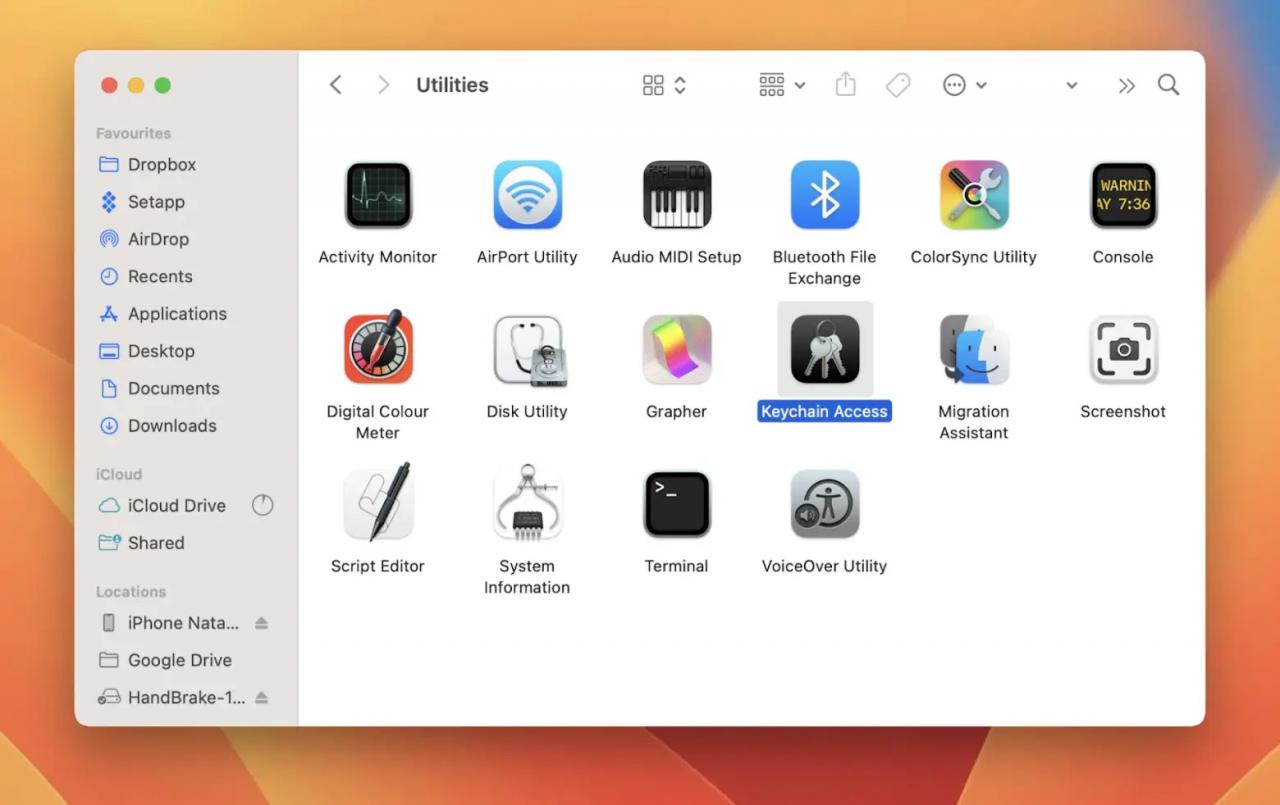The width and height of the screenshot is (1280, 805).
Task: Click the Disk Utility name label
Action: (x=527, y=411)
